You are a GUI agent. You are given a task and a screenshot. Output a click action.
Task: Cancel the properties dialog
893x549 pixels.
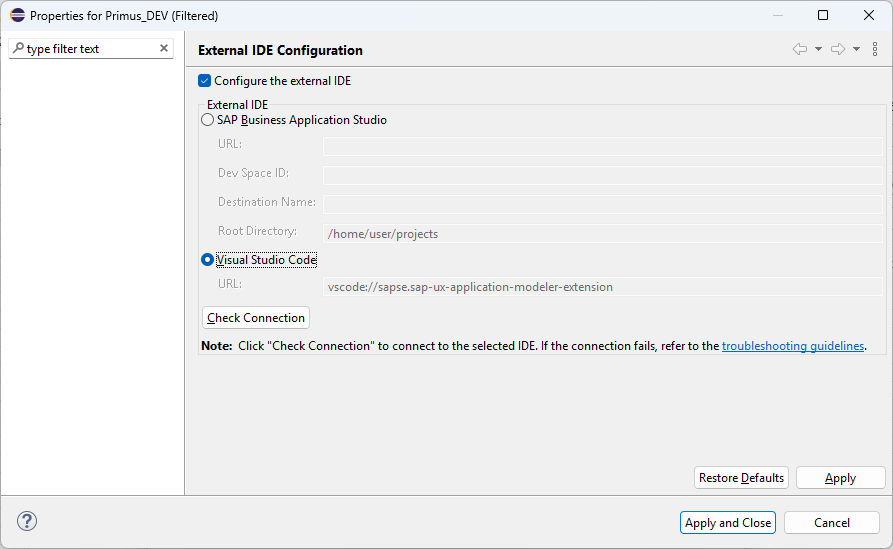[831, 523]
